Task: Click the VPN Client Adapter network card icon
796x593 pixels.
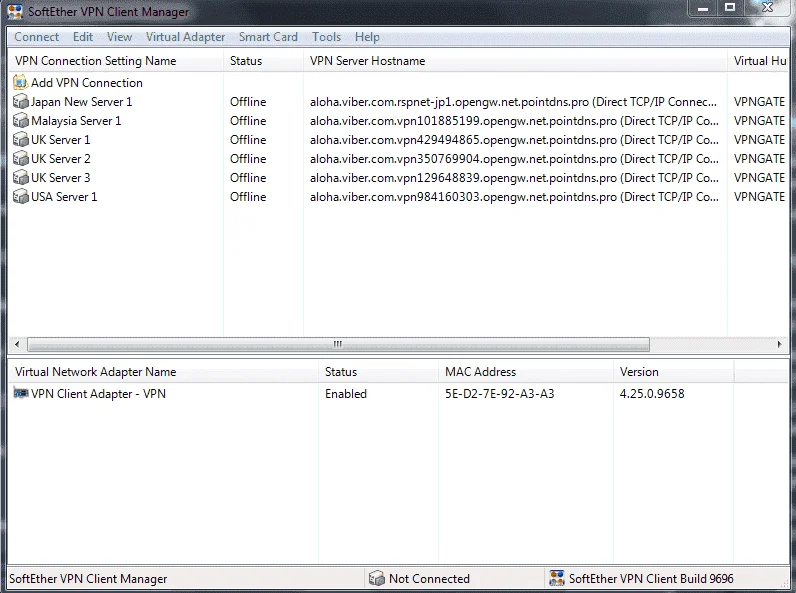Action: tap(21, 393)
